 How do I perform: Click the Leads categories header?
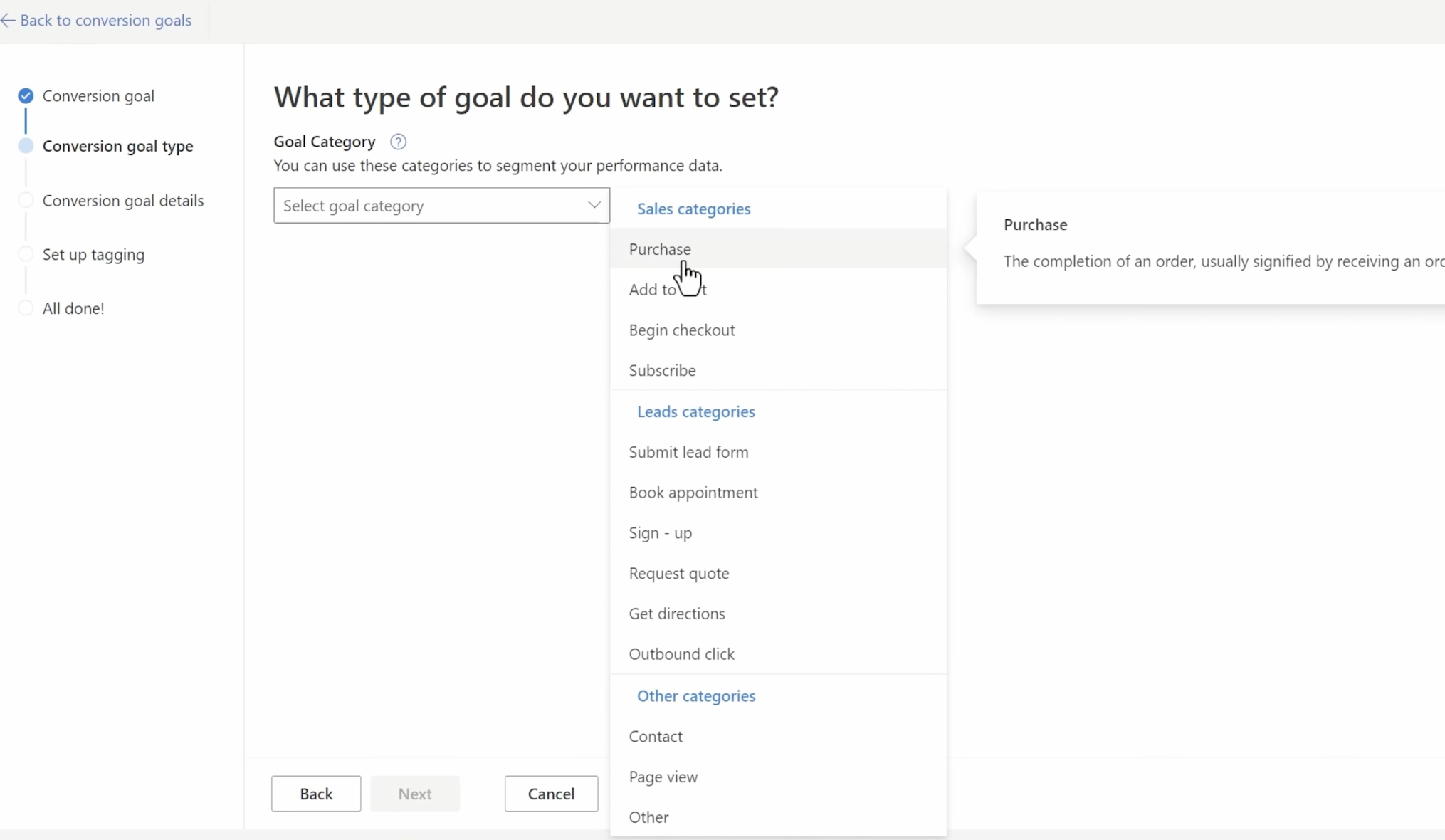click(695, 411)
